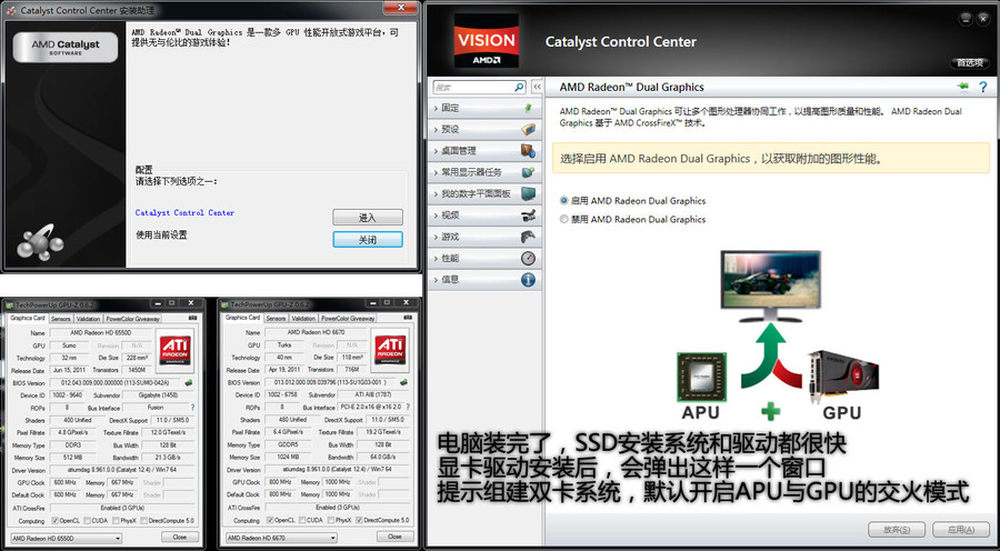Click the 常用显示器任务 display tasks icon
The width and height of the screenshot is (1000, 551).
528,172
